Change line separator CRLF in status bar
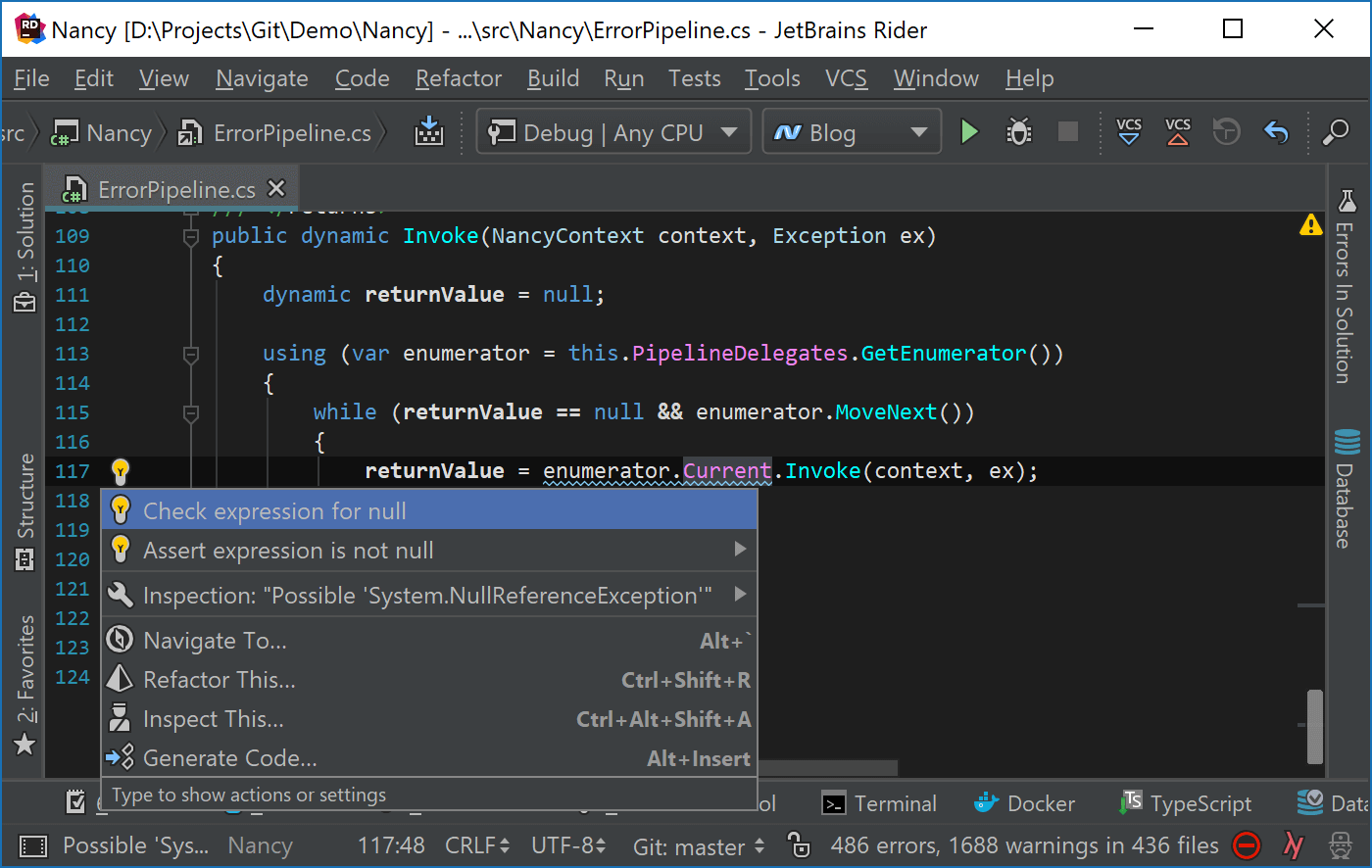This screenshot has width=1372, height=868. pos(477,845)
